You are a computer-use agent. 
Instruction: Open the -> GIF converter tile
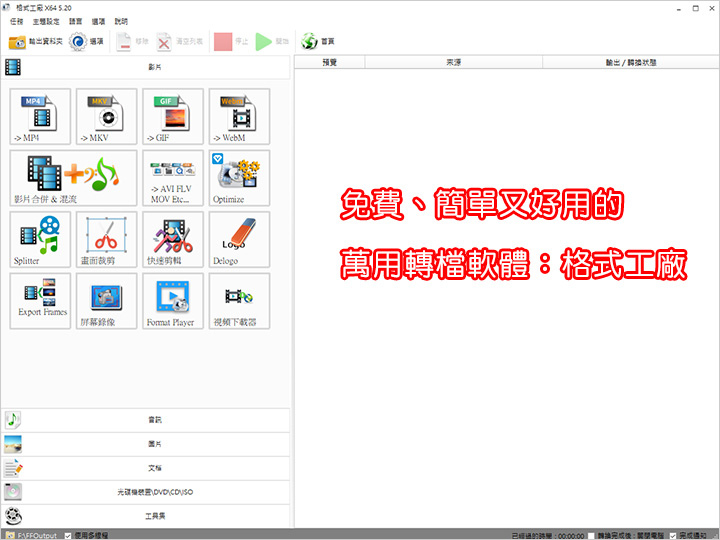pos(173,117)
